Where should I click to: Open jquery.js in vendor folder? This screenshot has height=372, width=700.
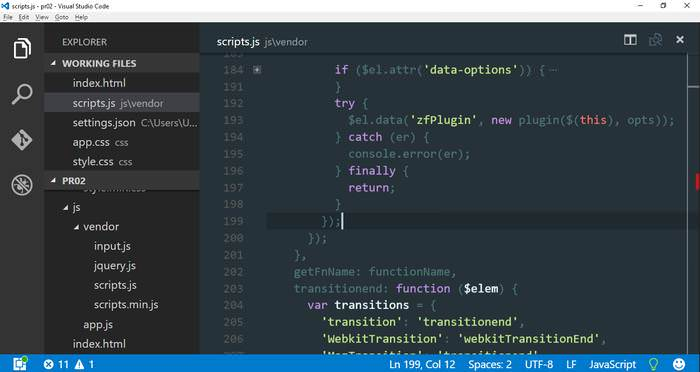[115, 266]
